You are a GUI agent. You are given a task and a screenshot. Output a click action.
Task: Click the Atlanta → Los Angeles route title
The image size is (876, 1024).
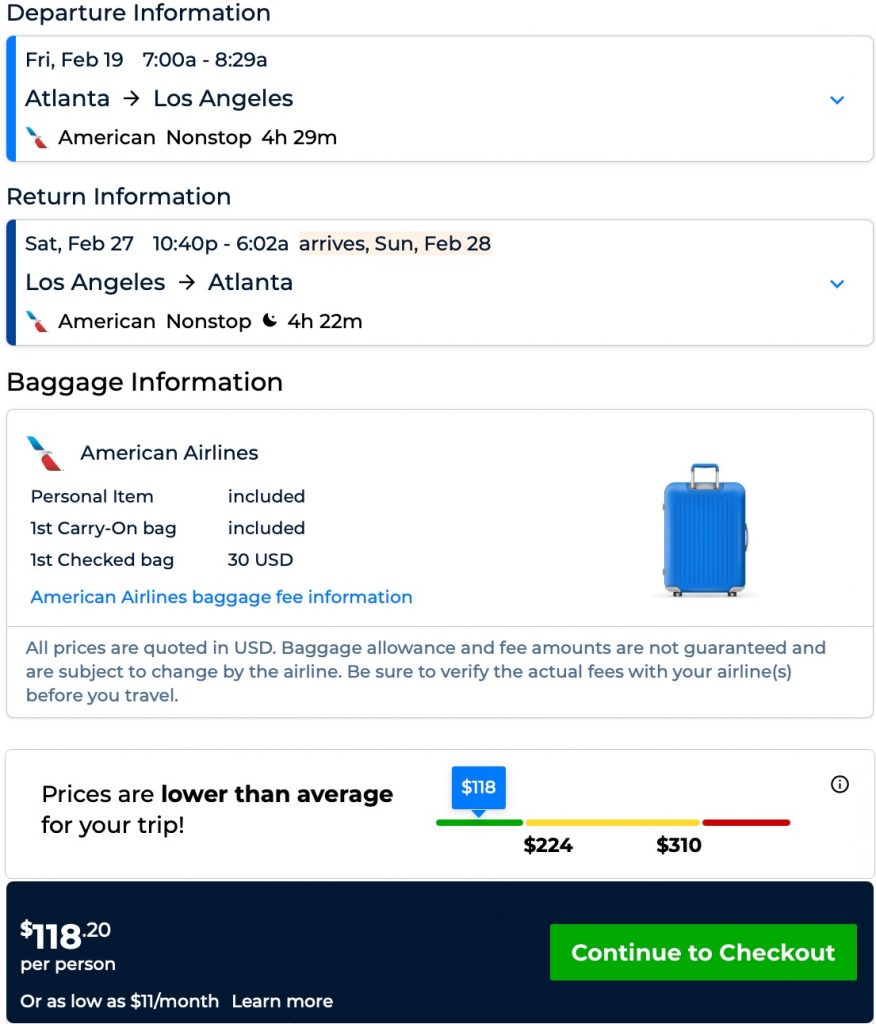tap(159, 99)
